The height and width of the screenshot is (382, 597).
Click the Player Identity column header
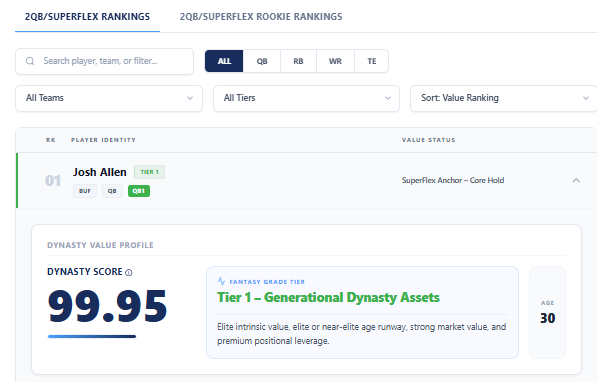click(103, 140)
